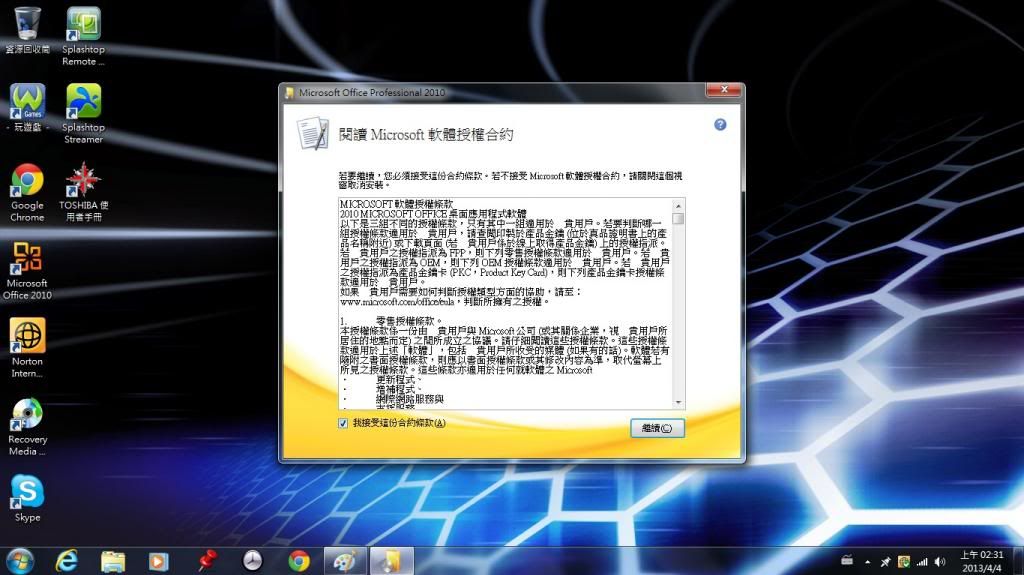
Task: Open the Recycle Bin desktop icon
Action: coord(27,30)
